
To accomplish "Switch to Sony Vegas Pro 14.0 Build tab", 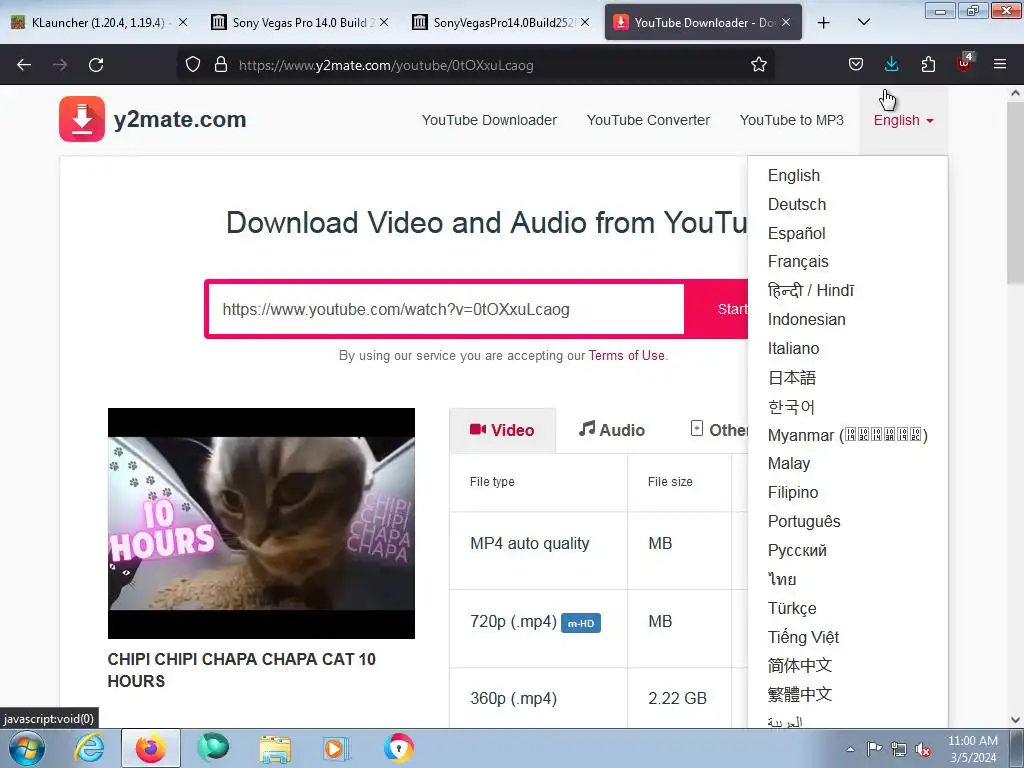I will click(x=299, y=23).
